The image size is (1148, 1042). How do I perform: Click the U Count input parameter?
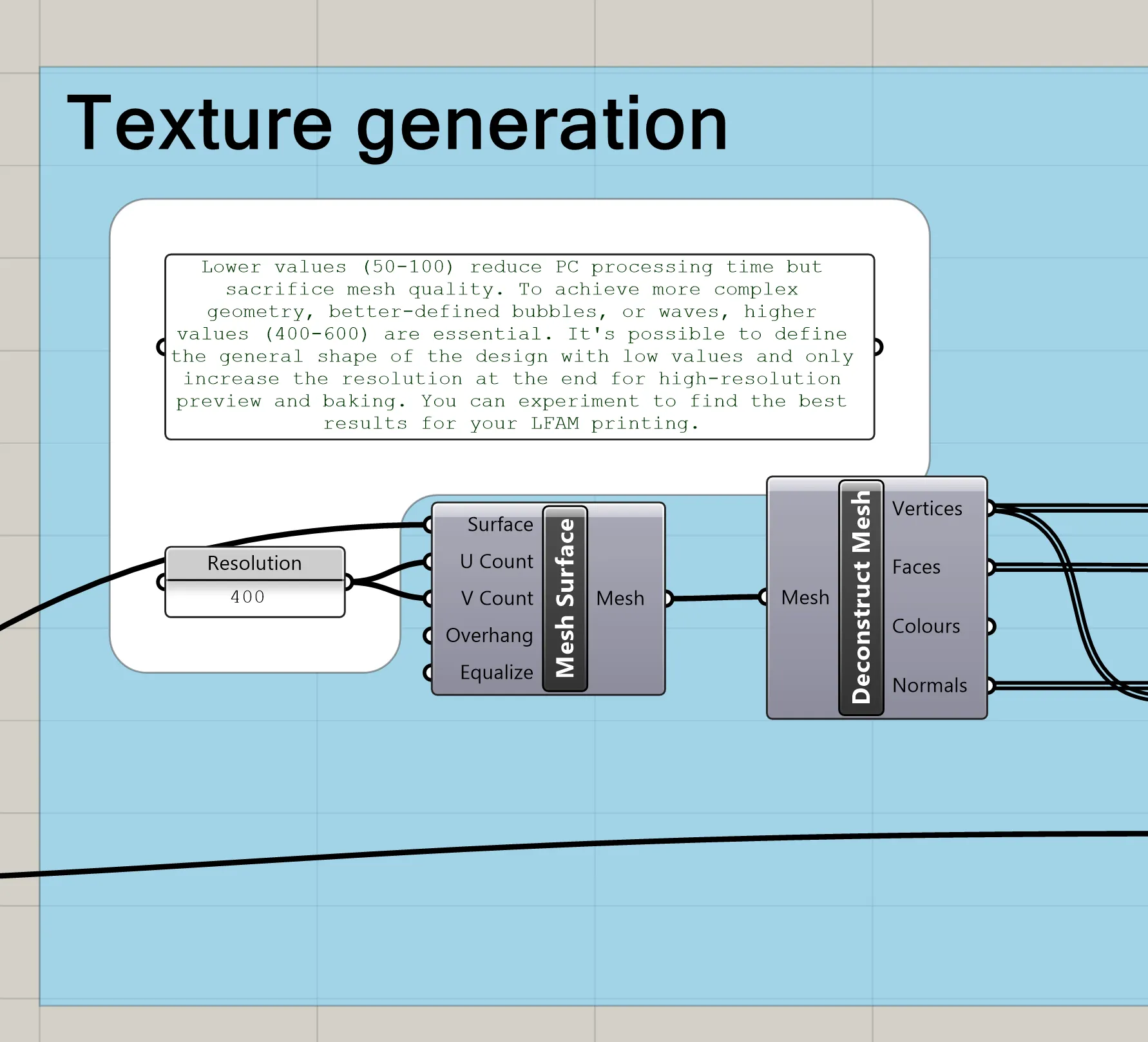(496, 562)
